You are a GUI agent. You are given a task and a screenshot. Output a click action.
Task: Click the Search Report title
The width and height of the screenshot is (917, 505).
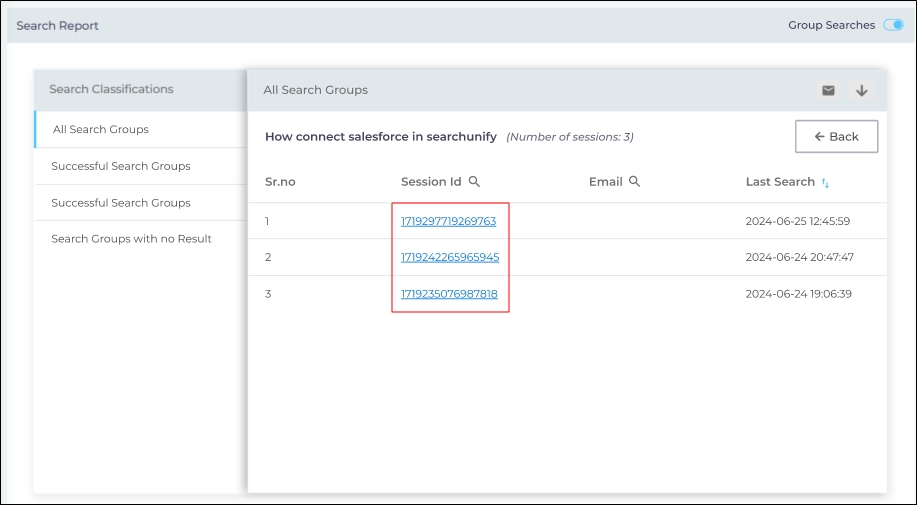[57, 26]
